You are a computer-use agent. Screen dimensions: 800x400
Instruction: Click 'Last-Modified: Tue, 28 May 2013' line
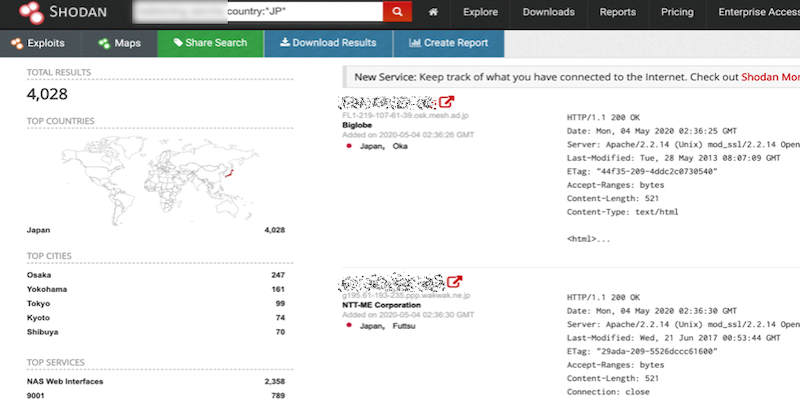pos(673,158)
